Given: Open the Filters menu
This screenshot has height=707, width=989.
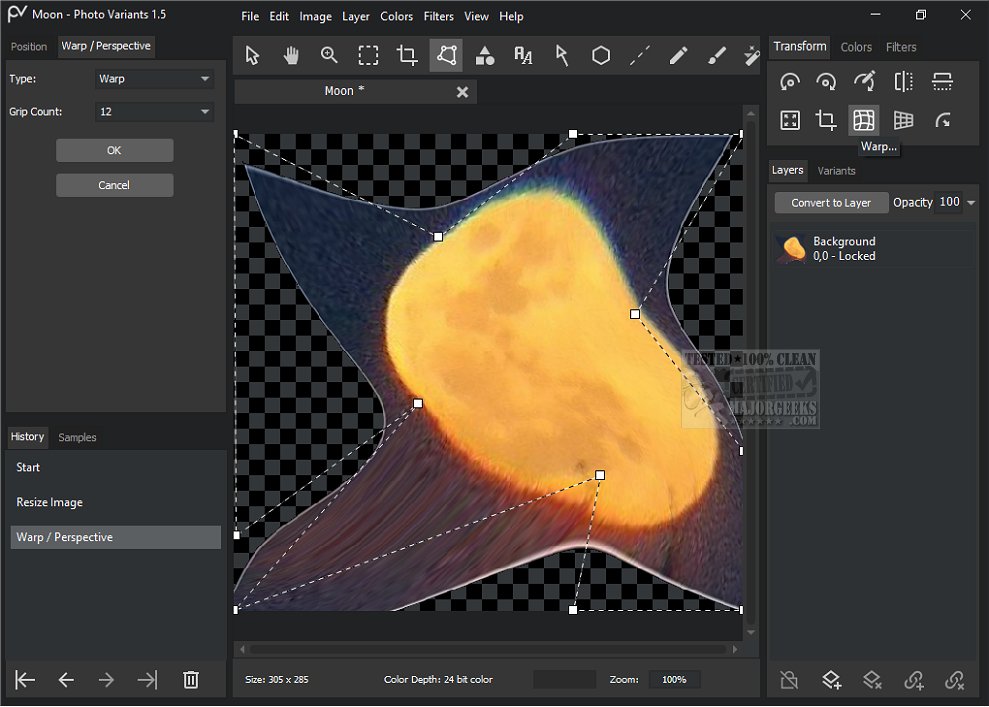Looking at the screenshot, I should 438,17.
